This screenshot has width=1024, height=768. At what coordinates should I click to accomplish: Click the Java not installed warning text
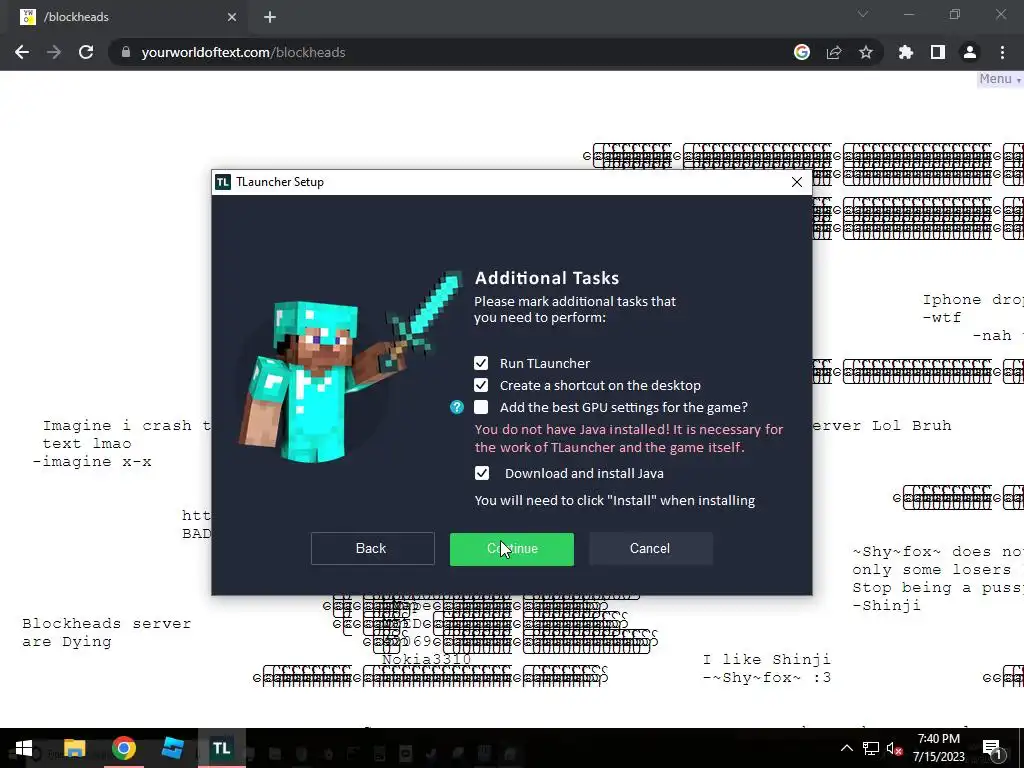(628, 438)
